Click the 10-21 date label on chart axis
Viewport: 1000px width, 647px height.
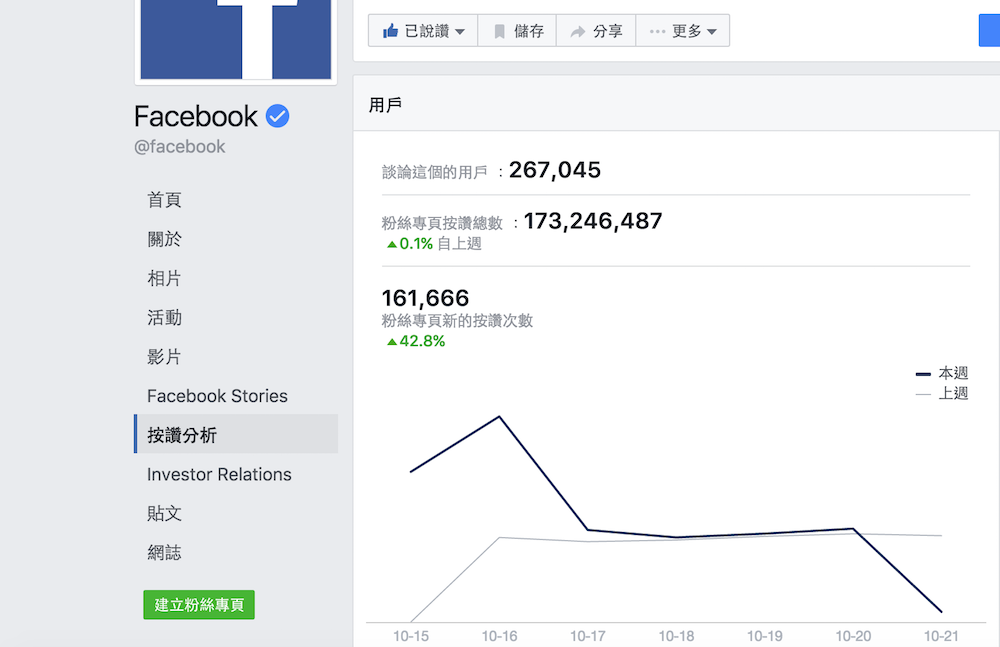941,636
